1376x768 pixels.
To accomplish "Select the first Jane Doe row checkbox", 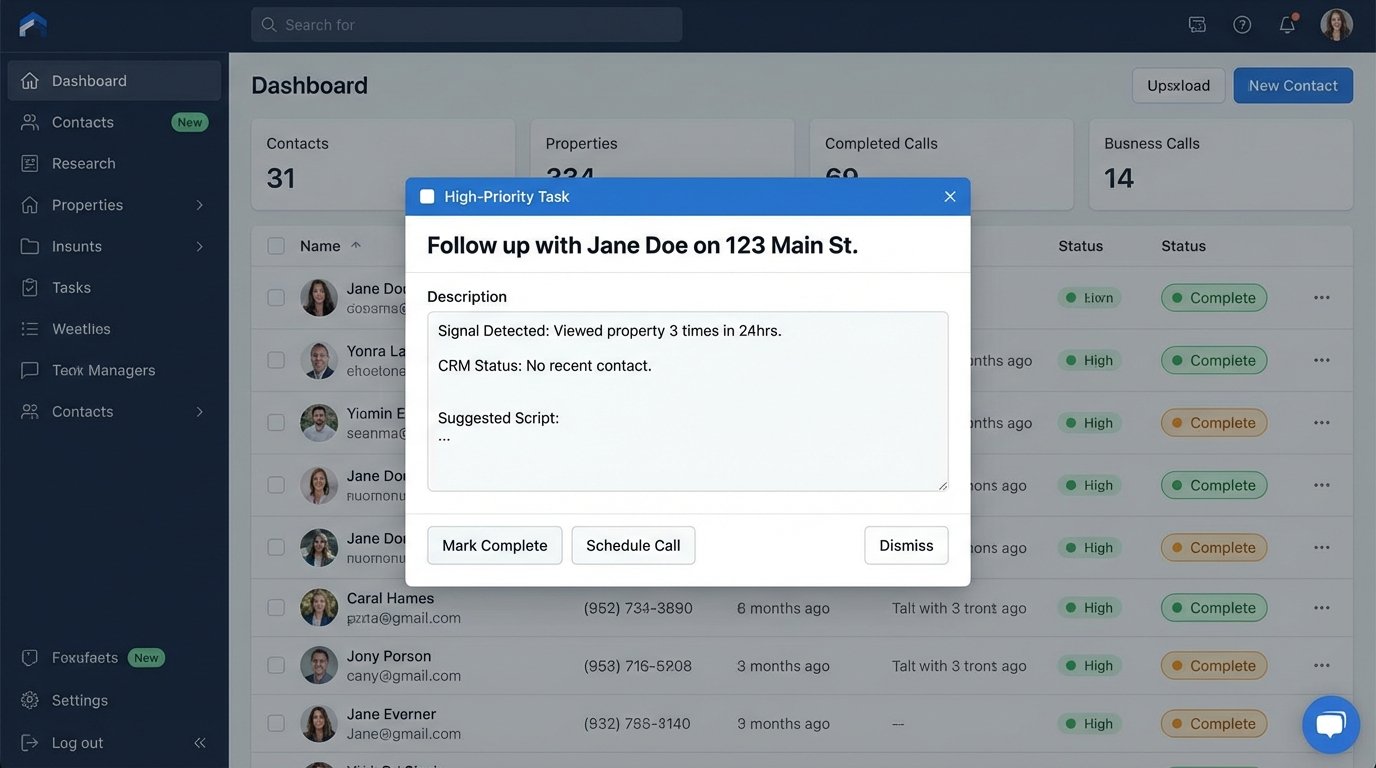I will pyautogui.click(x=274, y=295).
